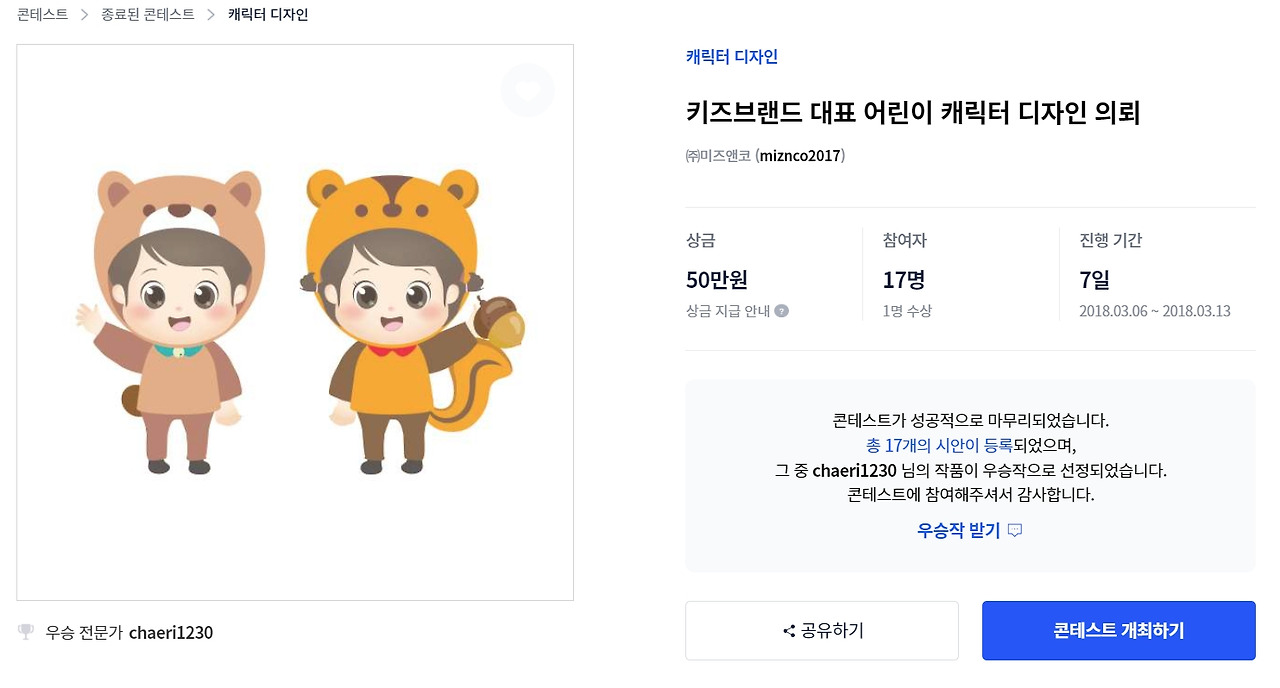Click chaeri1230 in the contest completion message
The width and height of the screenshot is (1280, 688).
click(x=854, y=470)
